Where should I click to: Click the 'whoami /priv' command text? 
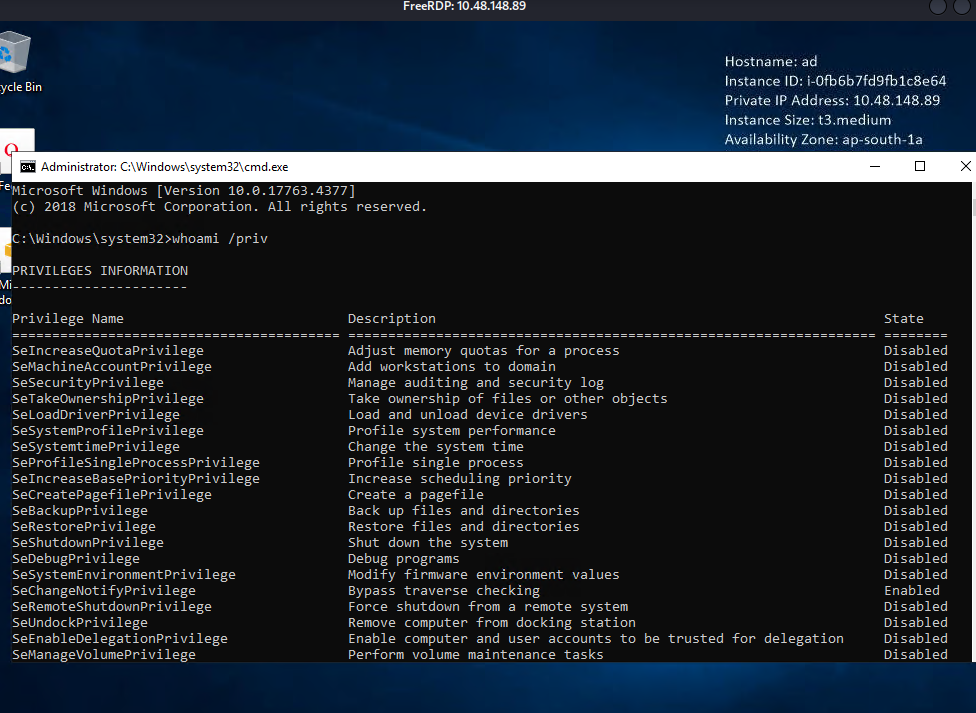coord(220,238)
